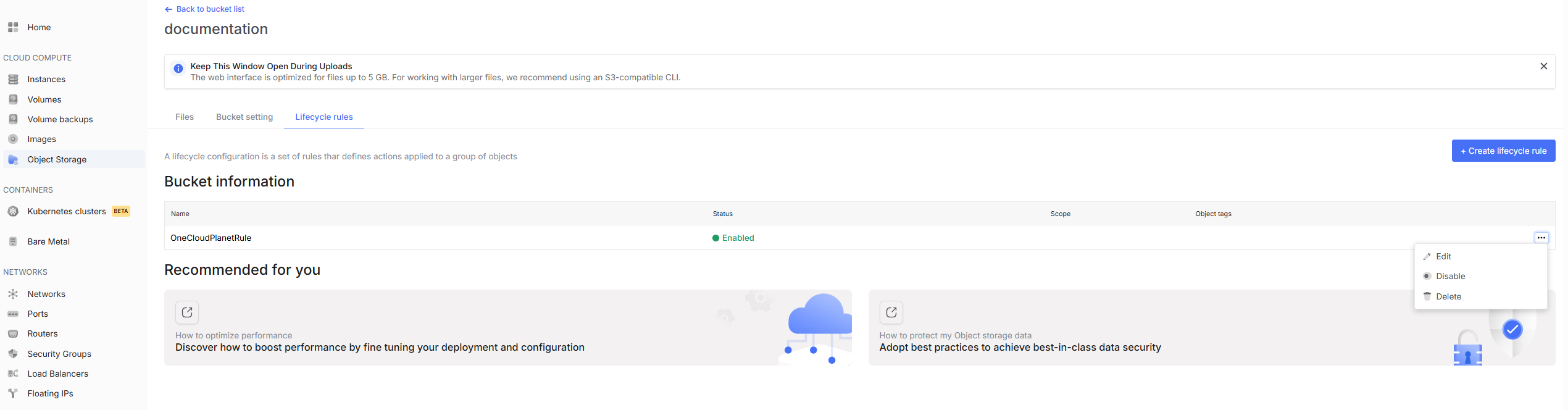Click the external link icon on data security card
Image resolution: width=1568 pixels, height=410 pixels.
(891, 312)
